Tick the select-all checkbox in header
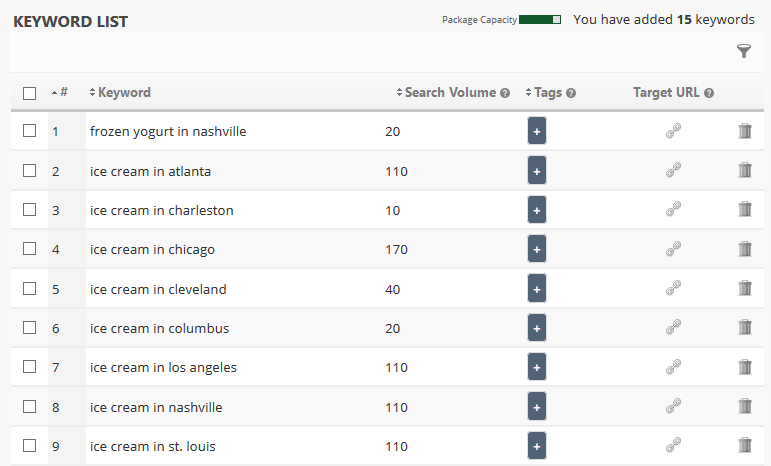The image size is (771, 466). (30, 93)
